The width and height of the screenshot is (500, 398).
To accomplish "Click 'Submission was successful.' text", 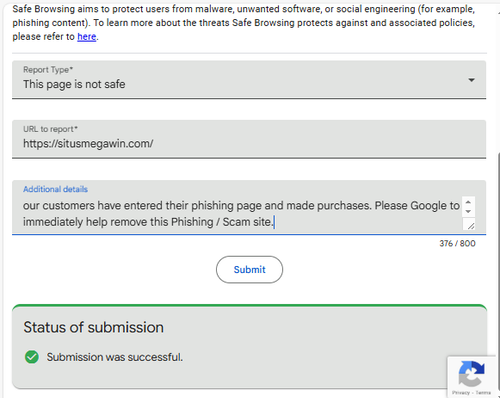I will tap(115, 357).
